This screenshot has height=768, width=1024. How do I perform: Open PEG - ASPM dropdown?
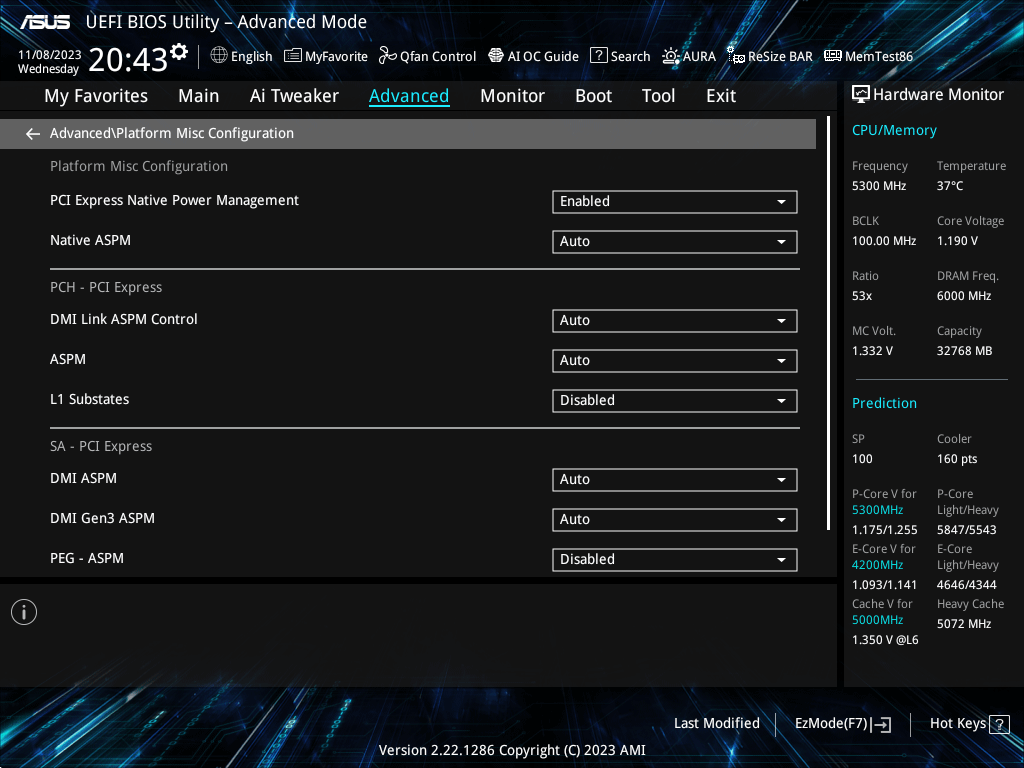[x=675, y=560]
